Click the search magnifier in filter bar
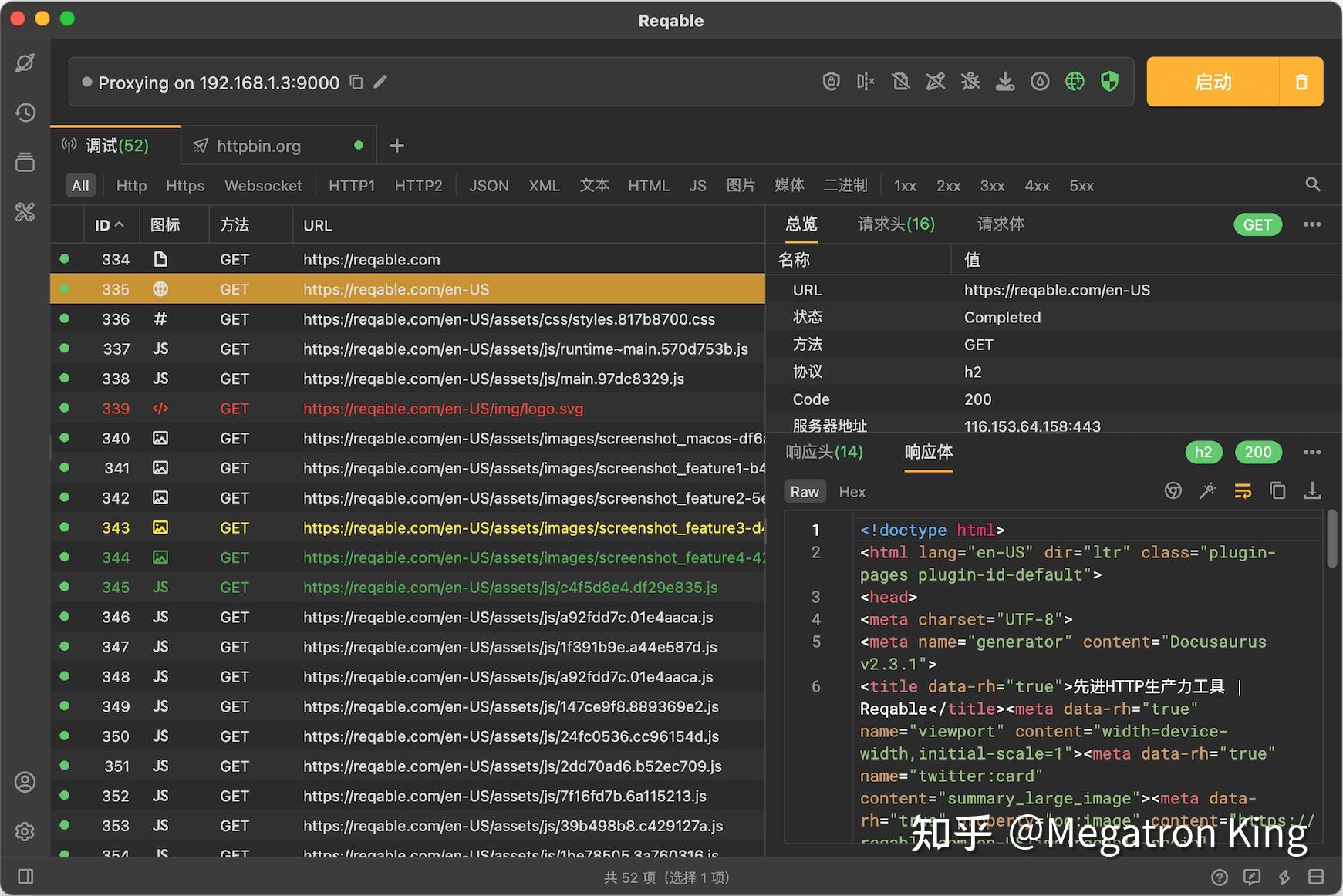Viewport: 1343px width, 896px height. [x=1313, y=184]
